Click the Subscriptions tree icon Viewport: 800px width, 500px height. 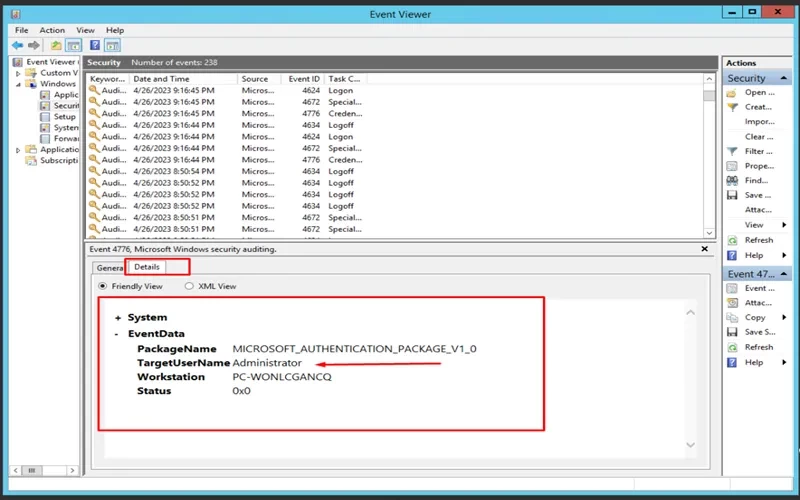[x=31, y=161]
